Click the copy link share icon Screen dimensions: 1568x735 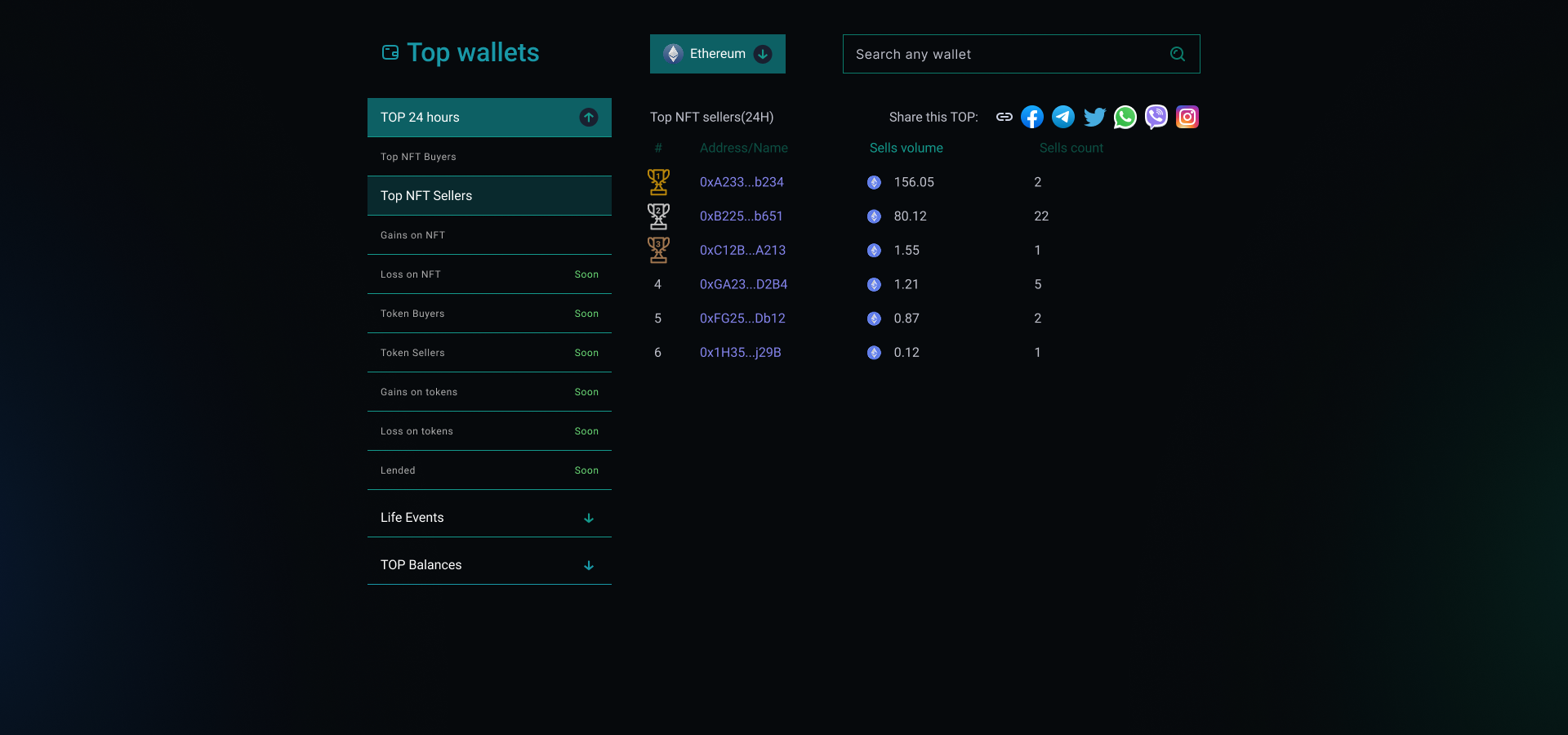tap(1003, 117)
